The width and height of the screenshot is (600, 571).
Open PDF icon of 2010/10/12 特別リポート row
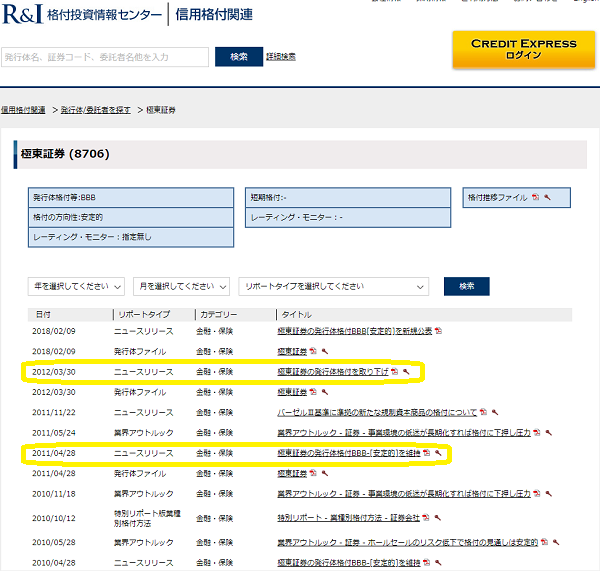coord(426,517)
